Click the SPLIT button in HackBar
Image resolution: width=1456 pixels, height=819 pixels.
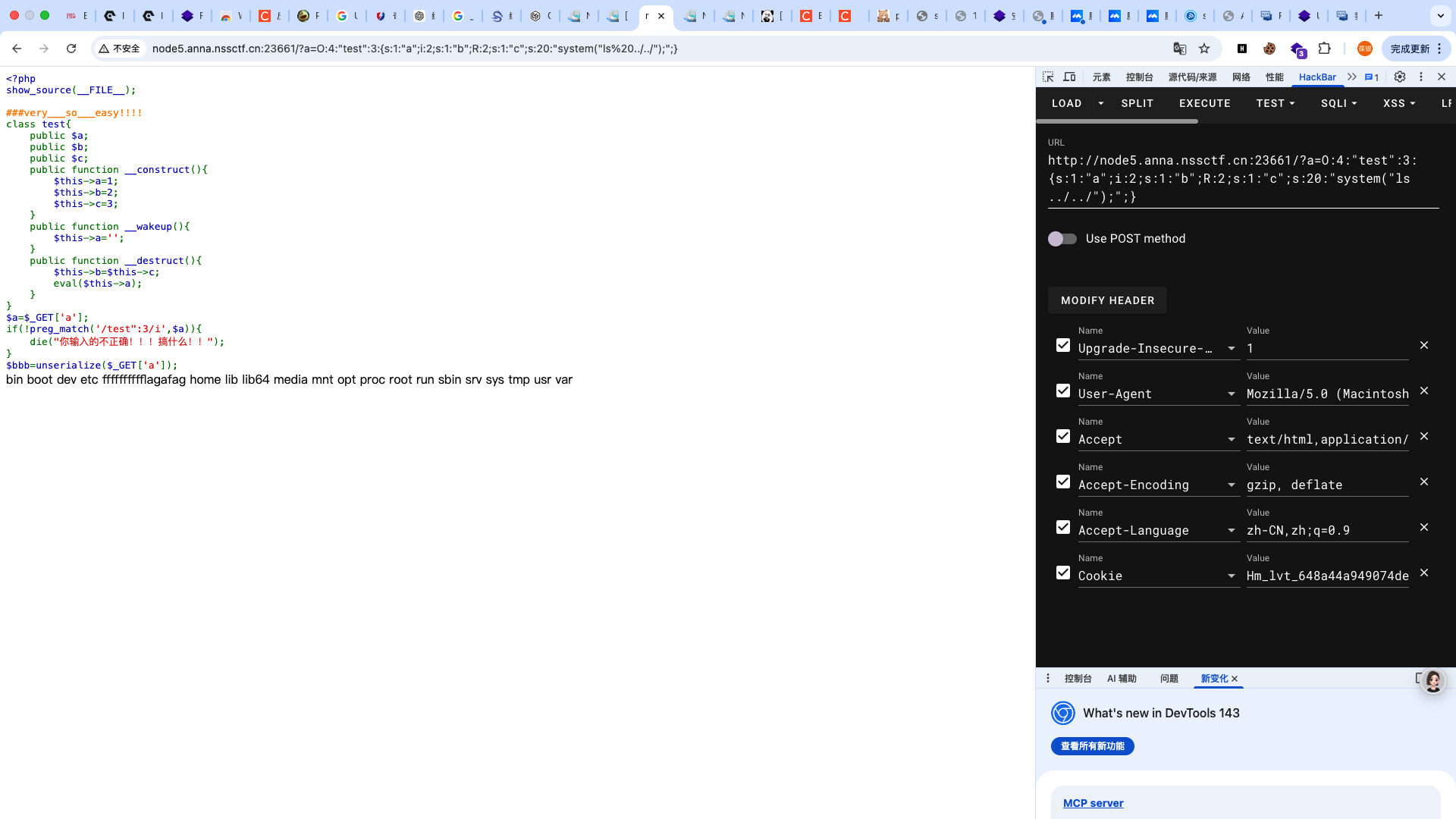[1137, 103]
